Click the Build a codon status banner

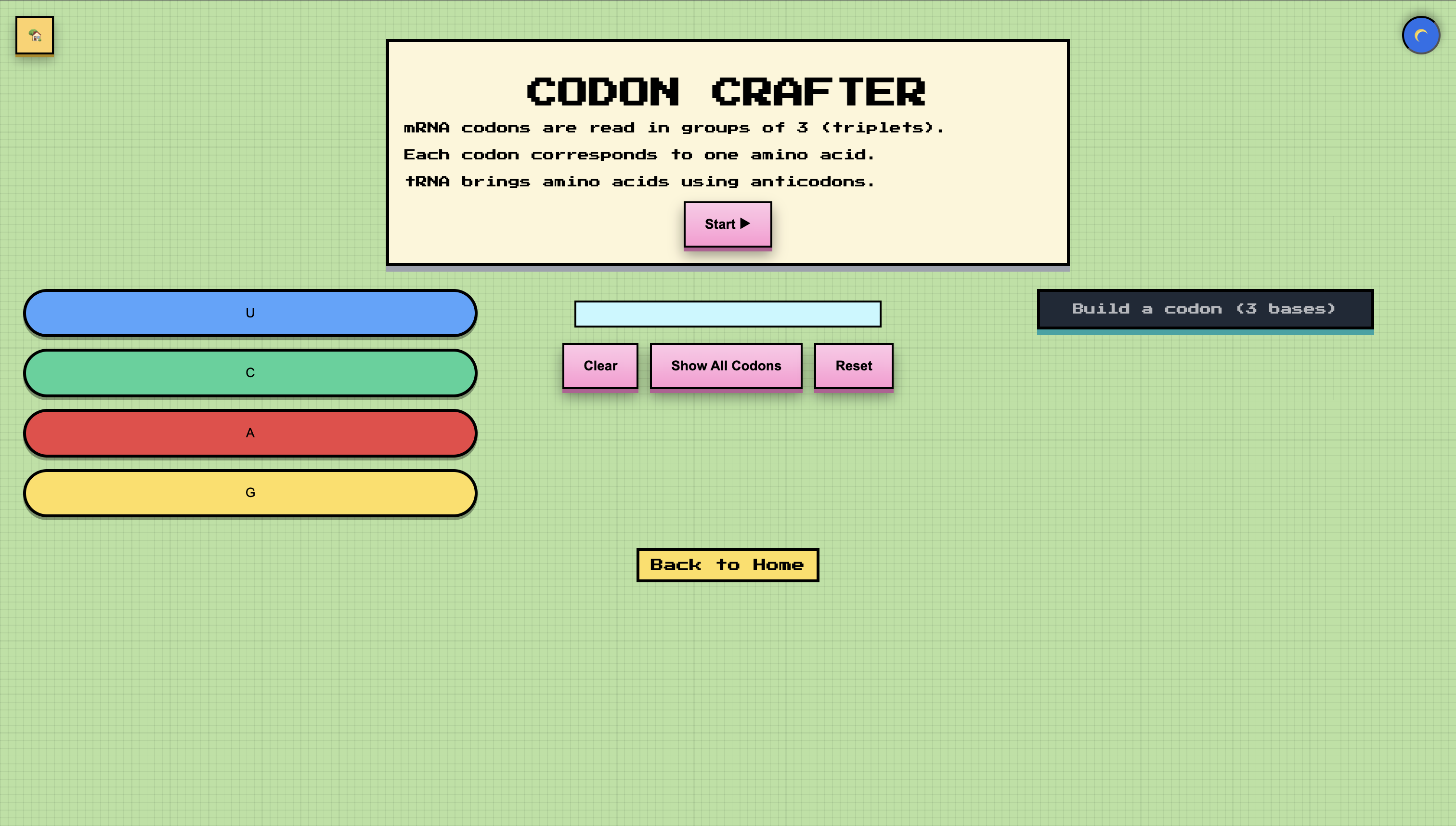pos(1205,309)
